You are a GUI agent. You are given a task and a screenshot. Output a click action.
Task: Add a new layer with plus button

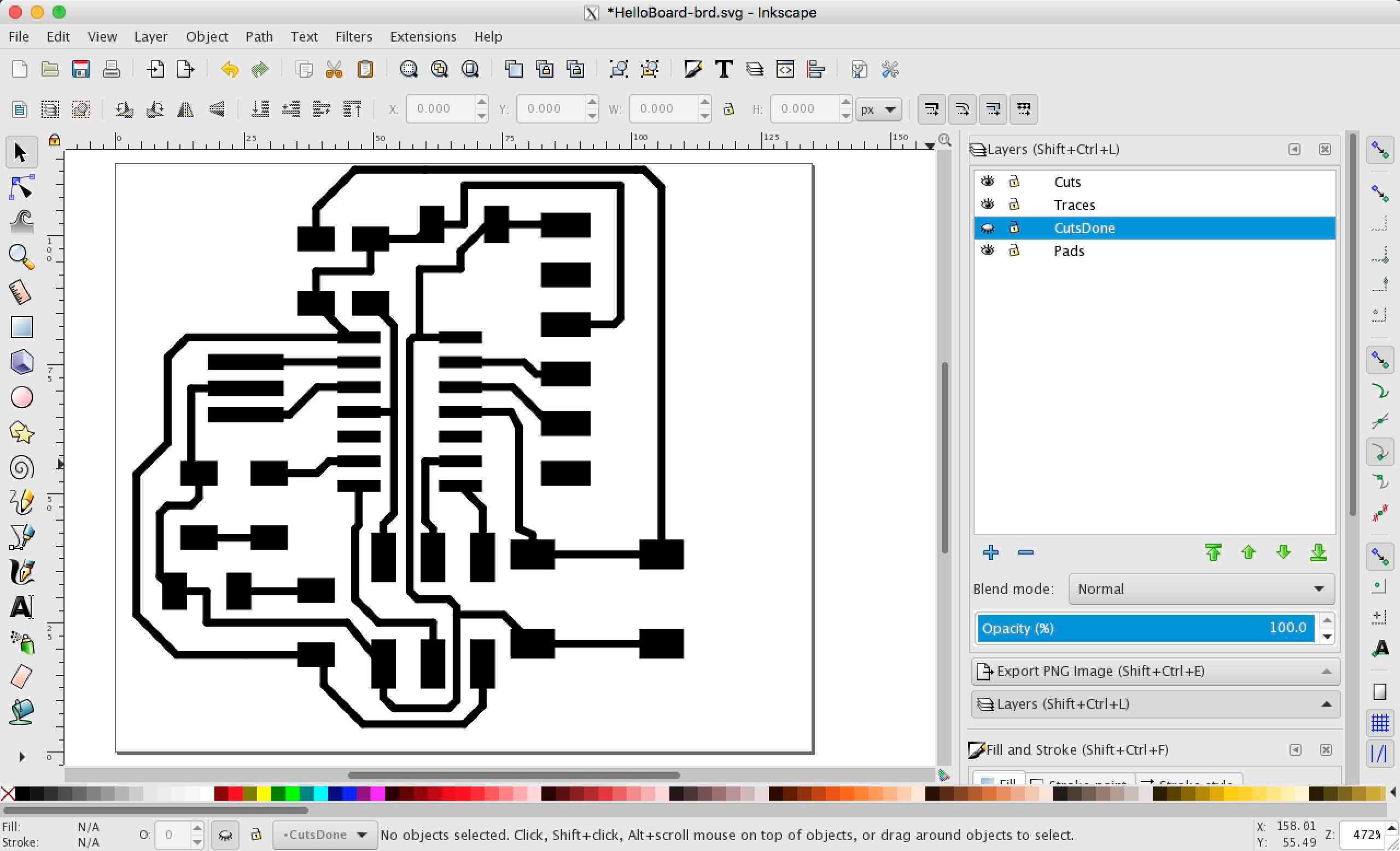coord(990,552)
